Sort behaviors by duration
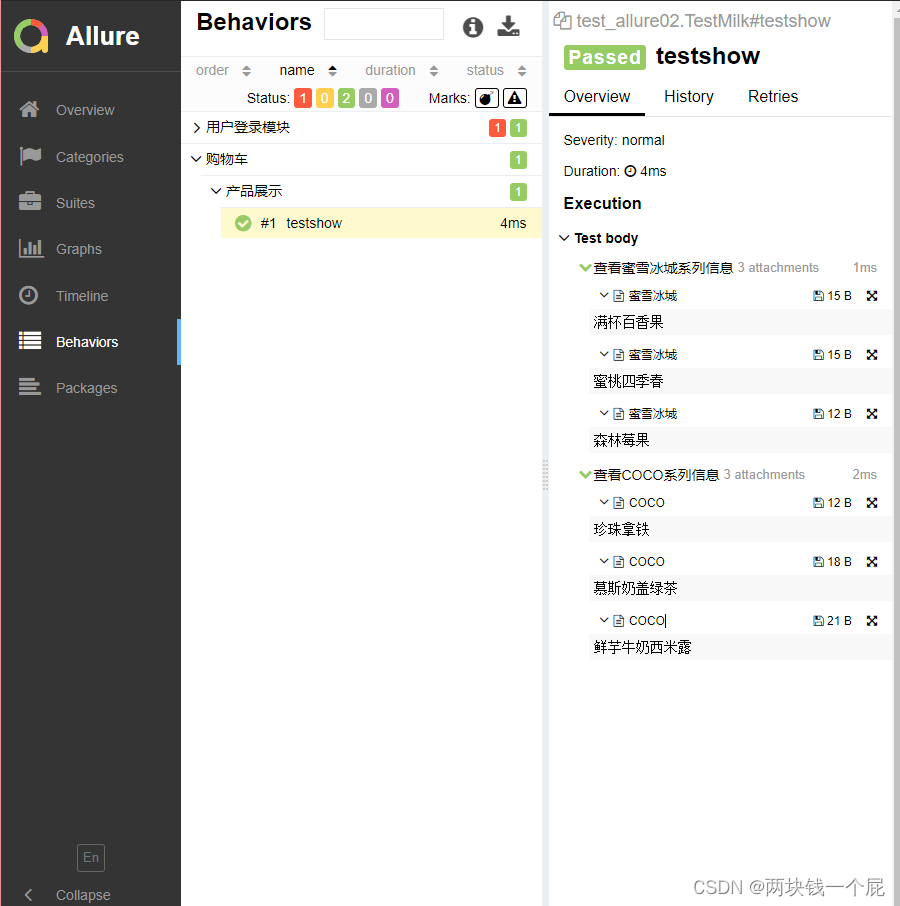 click(401, 70)
